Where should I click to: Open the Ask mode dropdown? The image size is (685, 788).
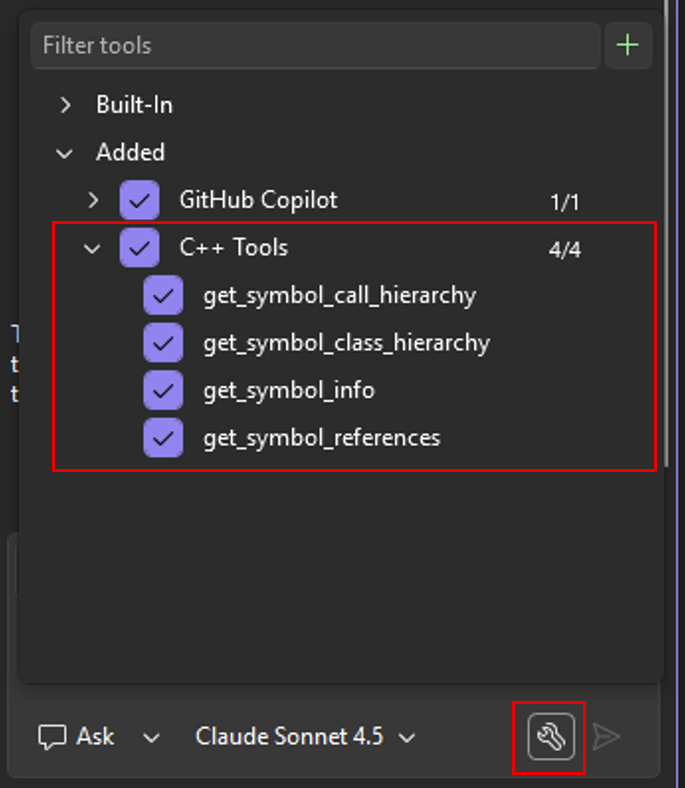pyautogui.click(x=151, y=738)
